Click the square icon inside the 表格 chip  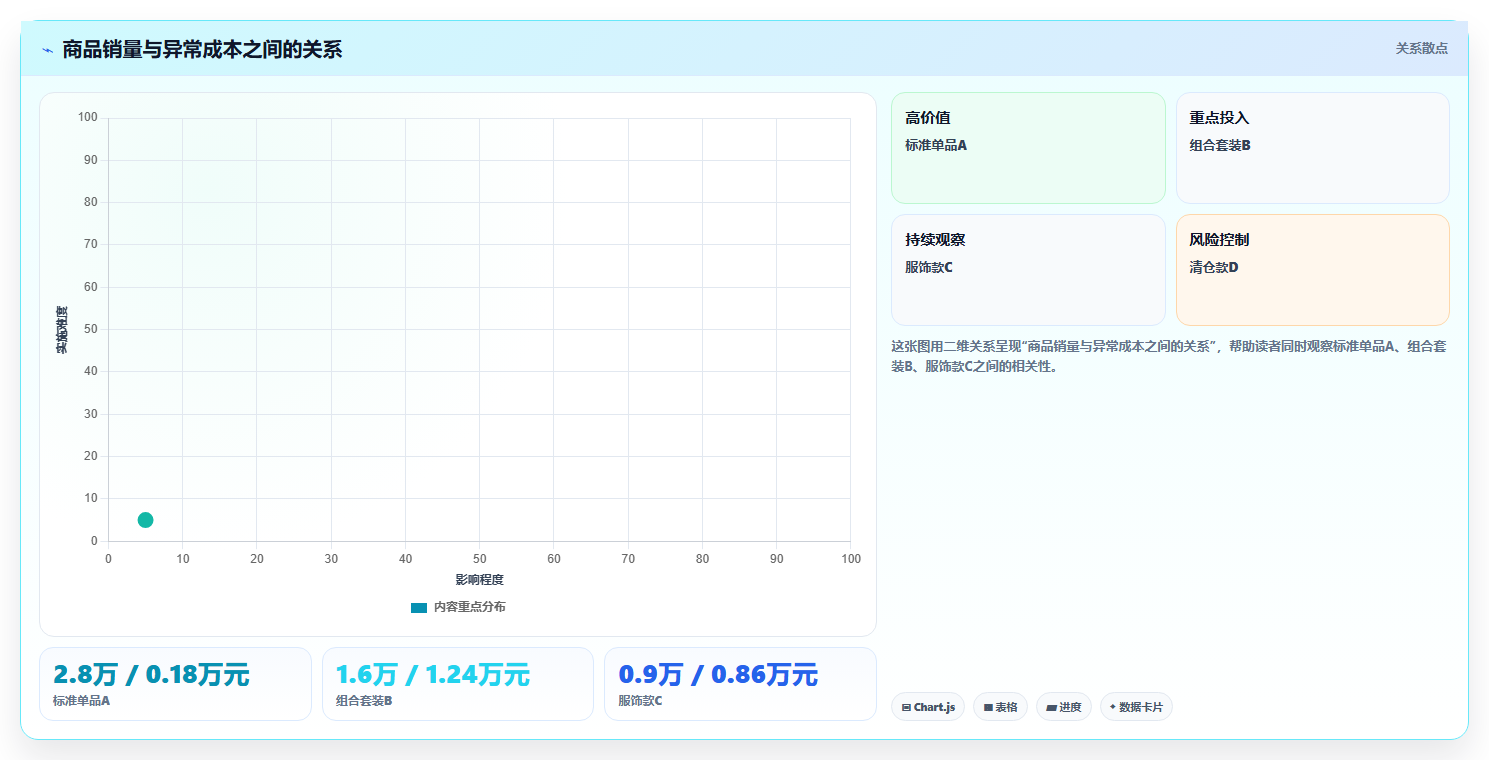click(988, 708)
